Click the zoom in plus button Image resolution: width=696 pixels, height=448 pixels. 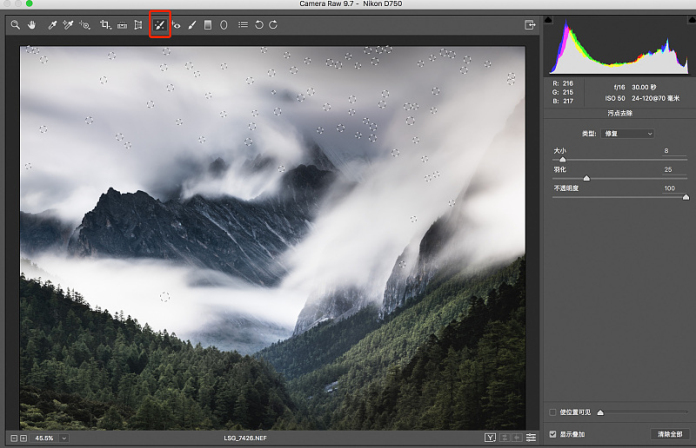click(x=24, y=438)
